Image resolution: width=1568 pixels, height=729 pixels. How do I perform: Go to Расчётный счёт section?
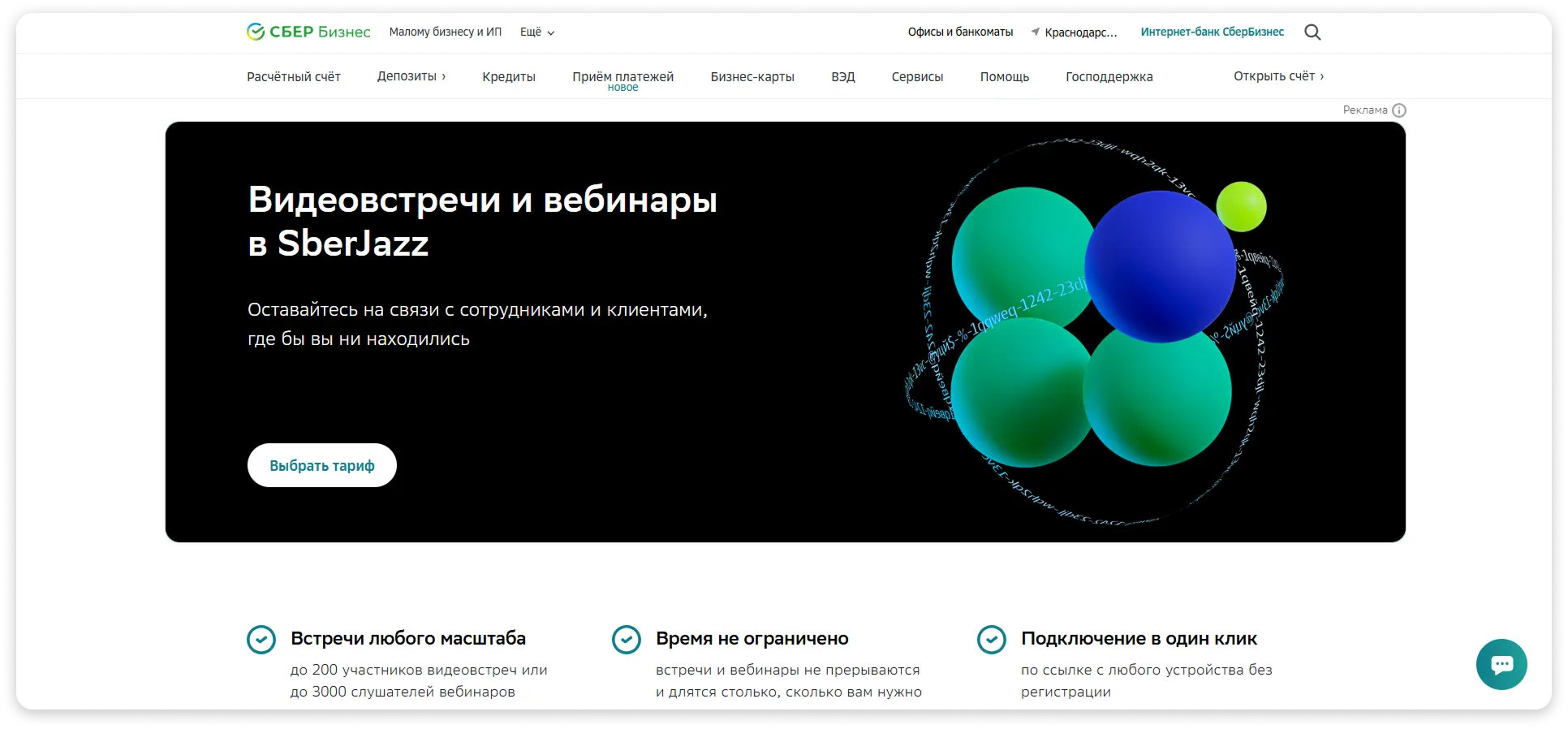click(x=294, y=76)
